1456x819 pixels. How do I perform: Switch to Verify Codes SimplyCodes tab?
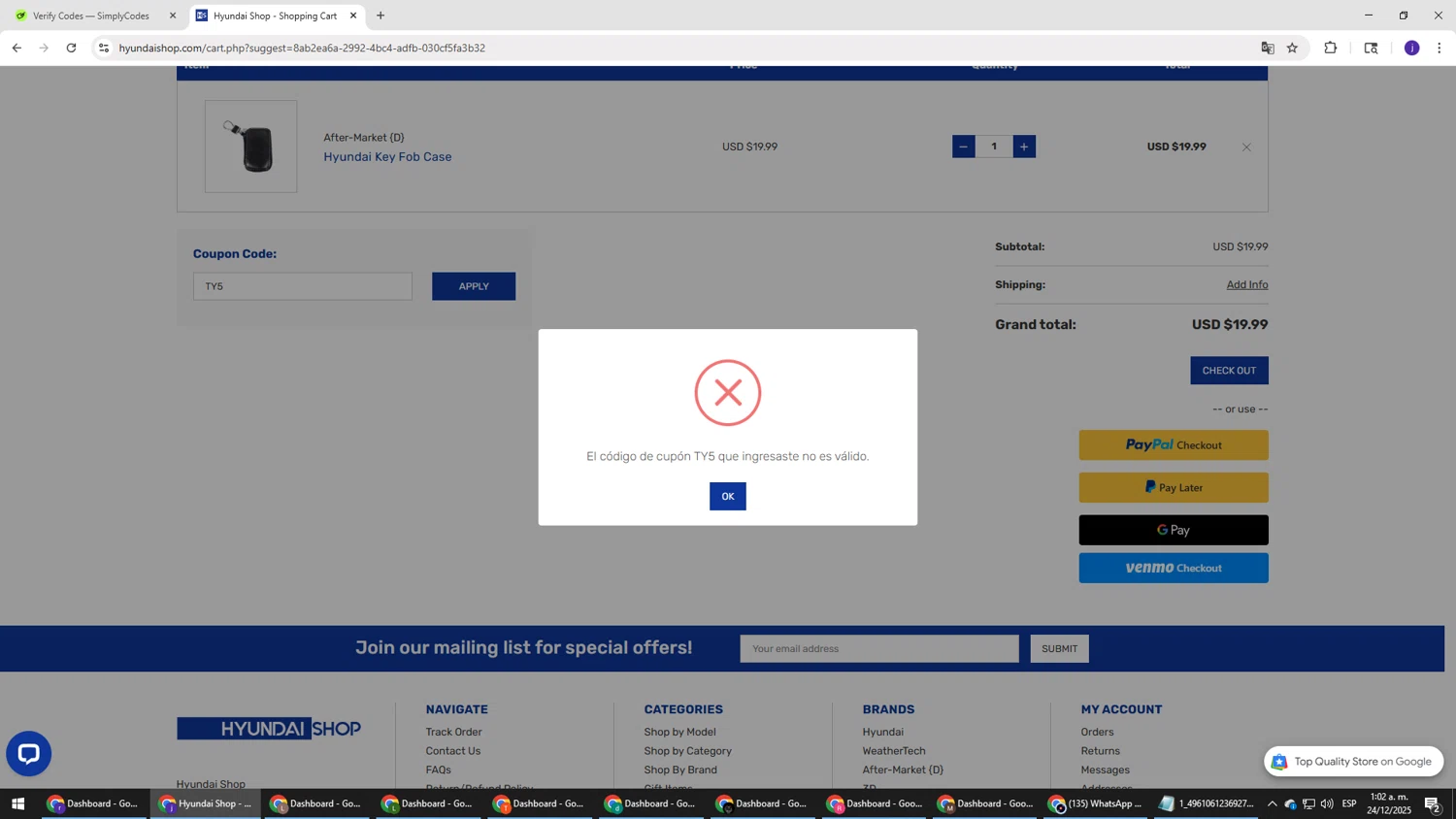(x=91, y=16)
